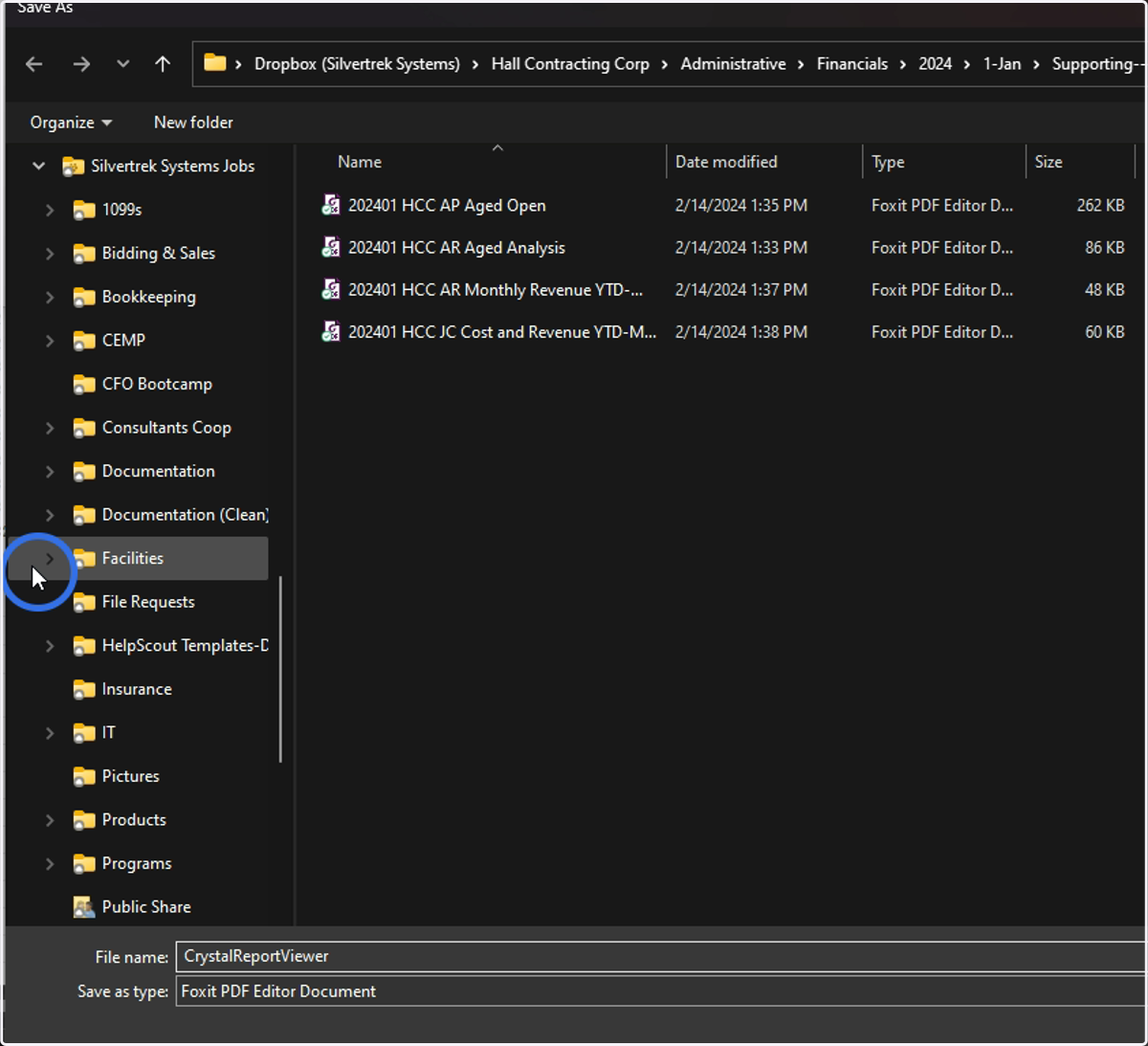Collapse the Silvertrek Systems Jobs tree node
The height and width of the screenshot is (1046, 1148).
tap(38, 166)
